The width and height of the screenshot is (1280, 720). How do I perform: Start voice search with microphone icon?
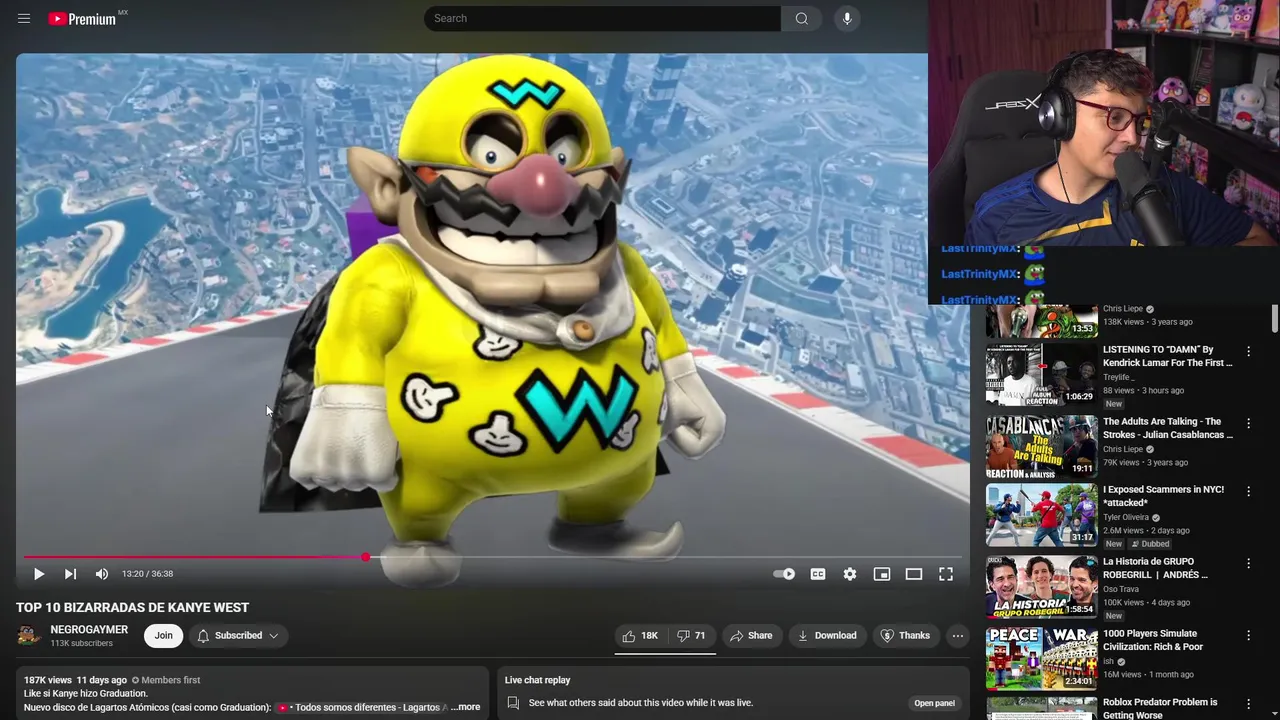click(x=847, y=18)
